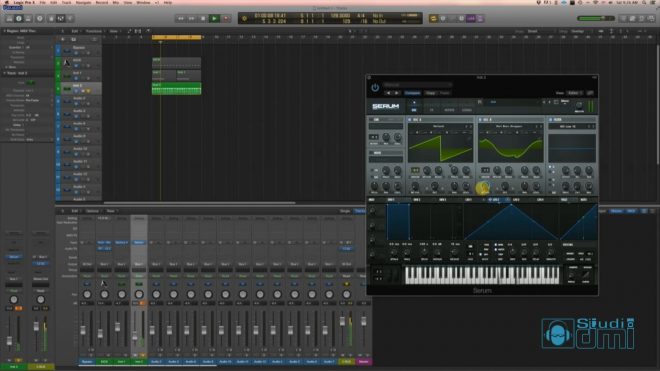Open Quick Help icon
660x371 pixels.
(40, 19)
